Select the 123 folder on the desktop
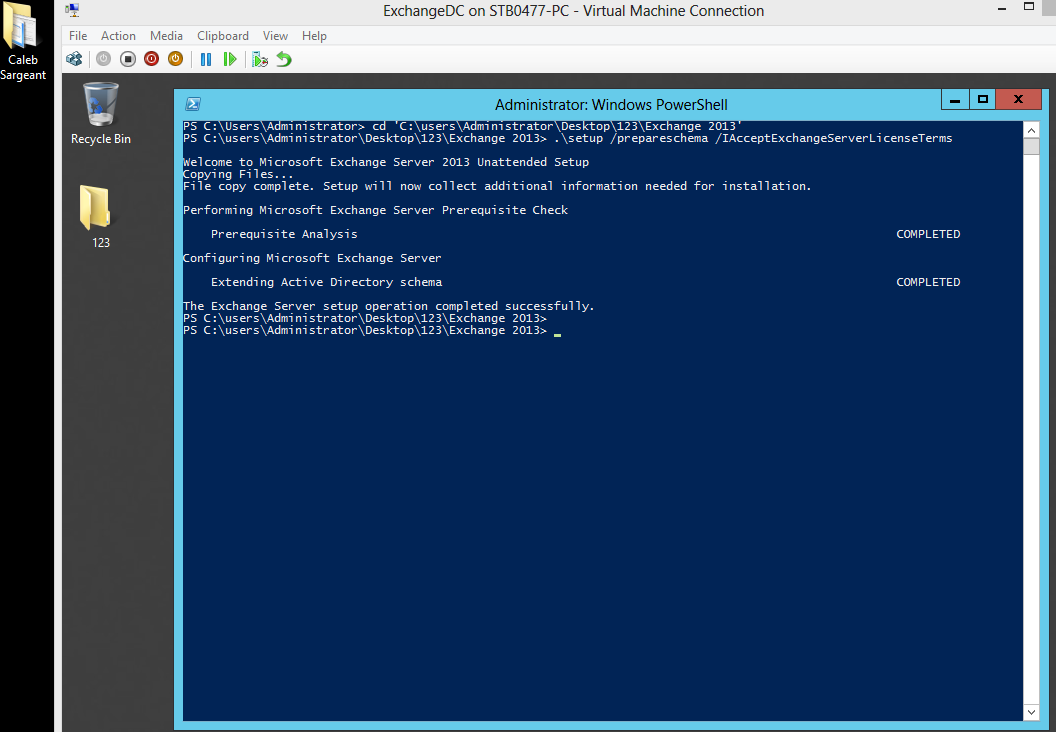Viewport: 1056px width, 732px height. pyautogui.click(x=100, y=216)
